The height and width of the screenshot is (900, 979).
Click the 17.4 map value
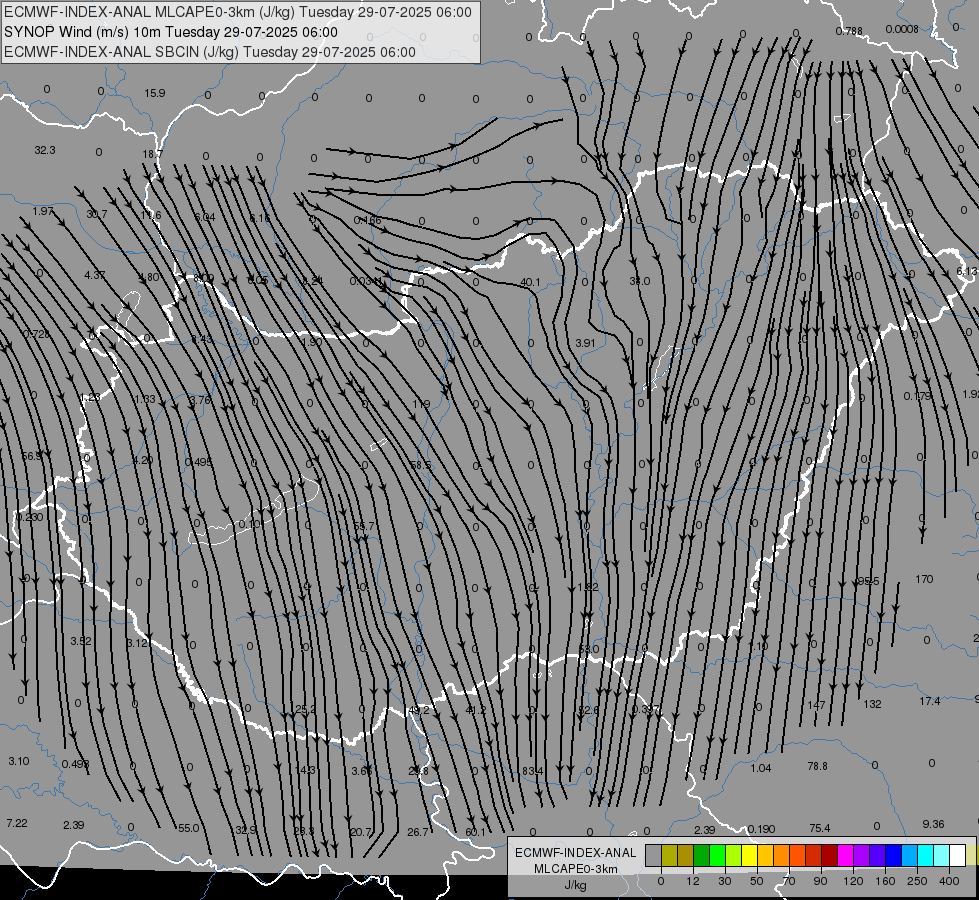[930, 701]
